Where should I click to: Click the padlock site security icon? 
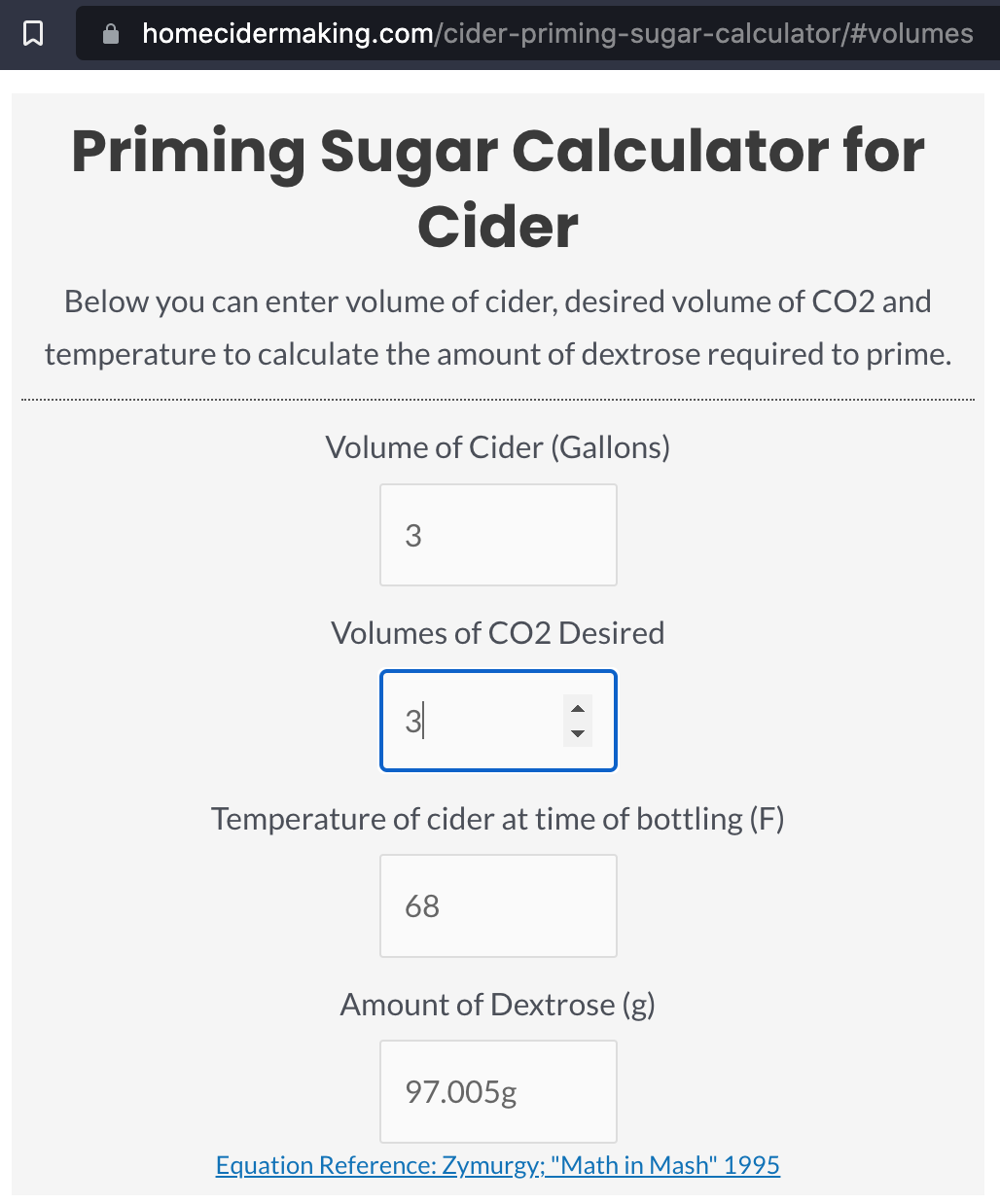coord(111,34)
